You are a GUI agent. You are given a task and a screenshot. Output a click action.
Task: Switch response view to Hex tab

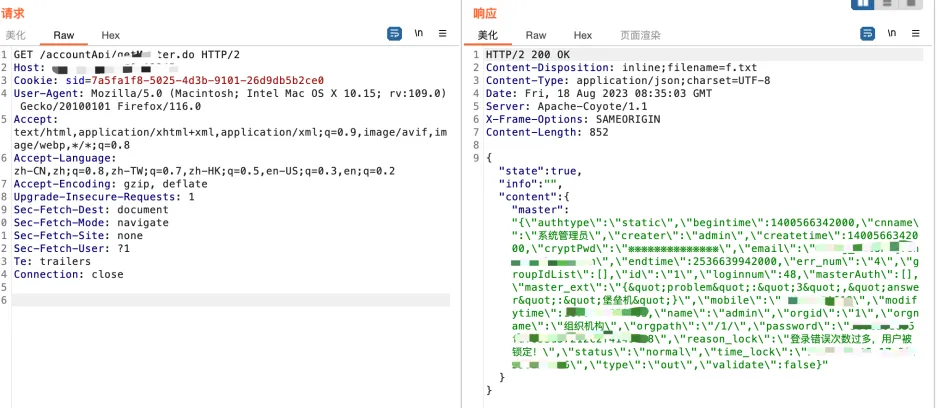pyautogui.click(x=583, y=35)
